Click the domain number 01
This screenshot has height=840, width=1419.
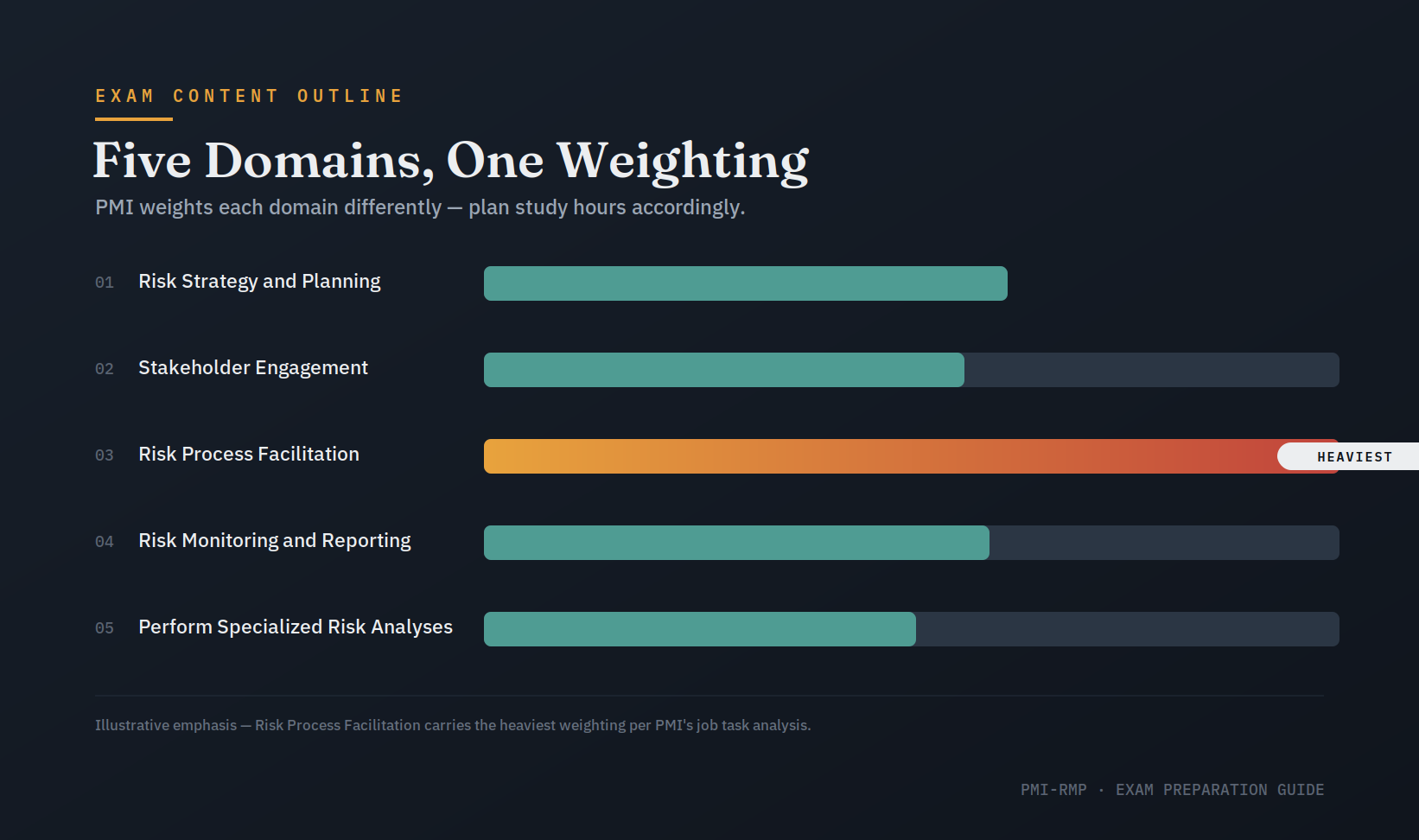(105, 283)
